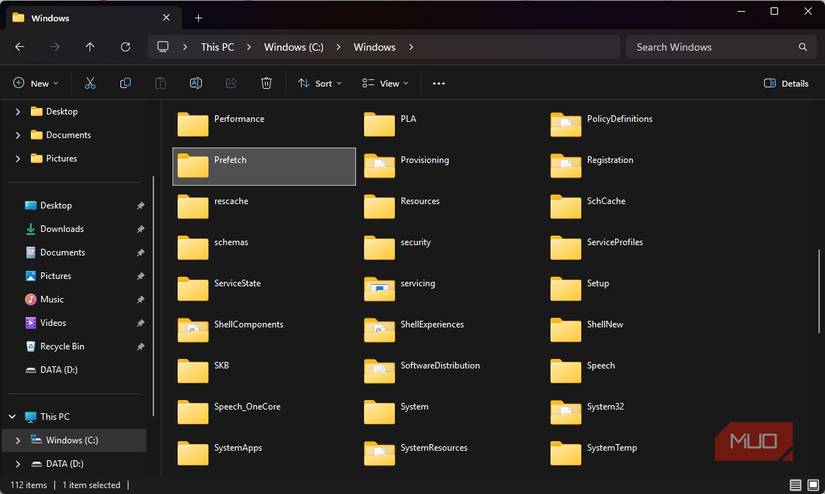Switch to details list view in status bar
Image resolution: width=825 pixels, height=494 pixels.
[795, 485]
